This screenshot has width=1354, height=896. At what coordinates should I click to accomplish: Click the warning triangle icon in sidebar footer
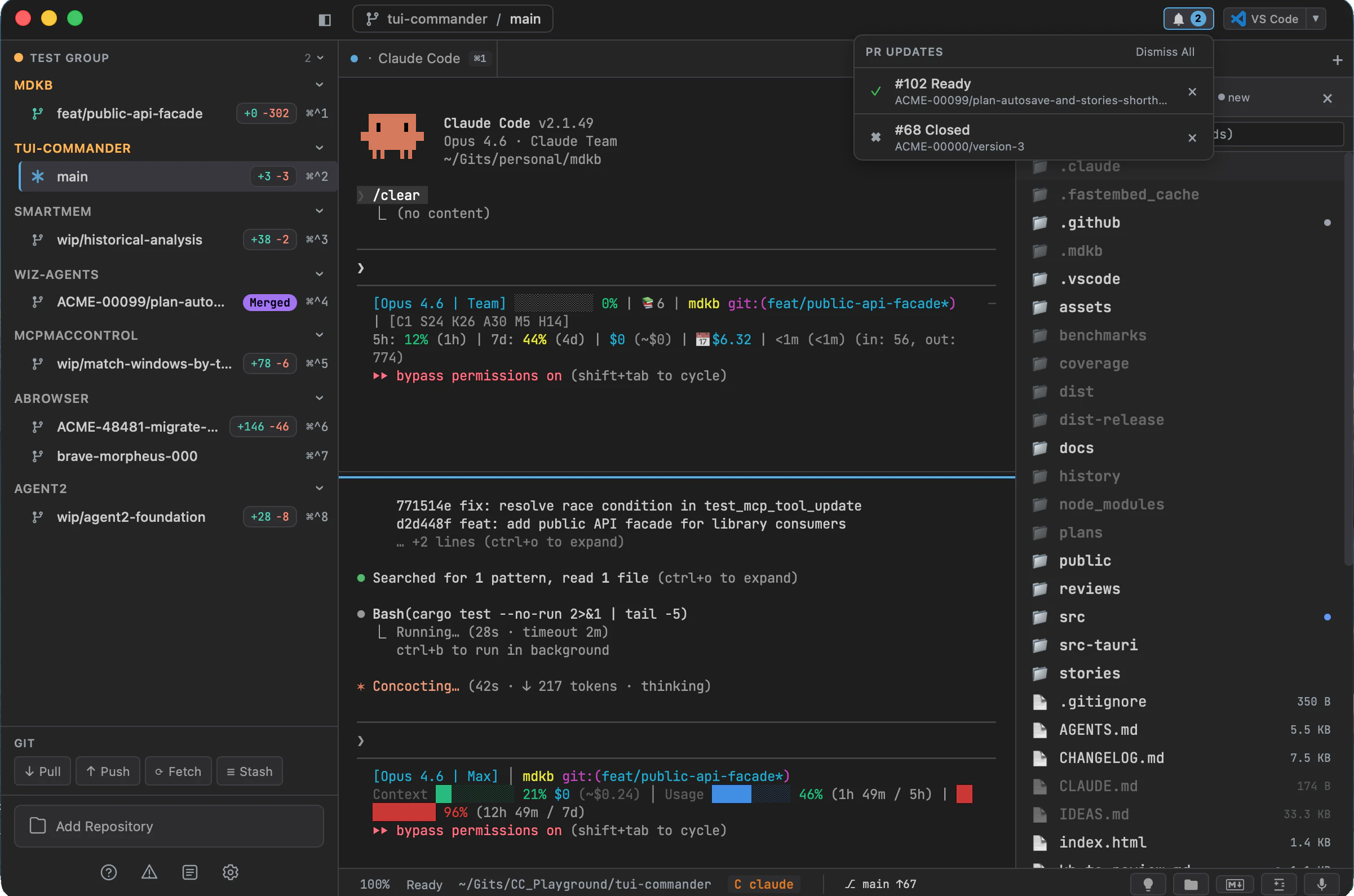[149, 872]
